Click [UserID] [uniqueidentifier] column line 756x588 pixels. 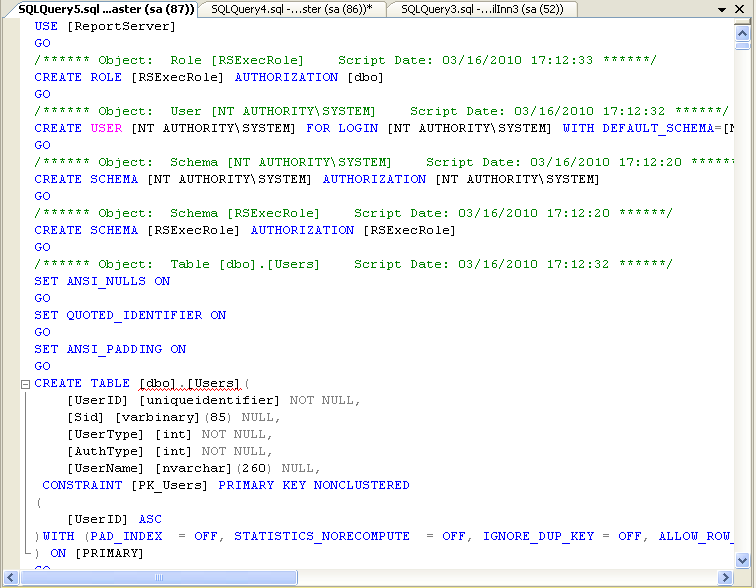click(x=213, y=400)
